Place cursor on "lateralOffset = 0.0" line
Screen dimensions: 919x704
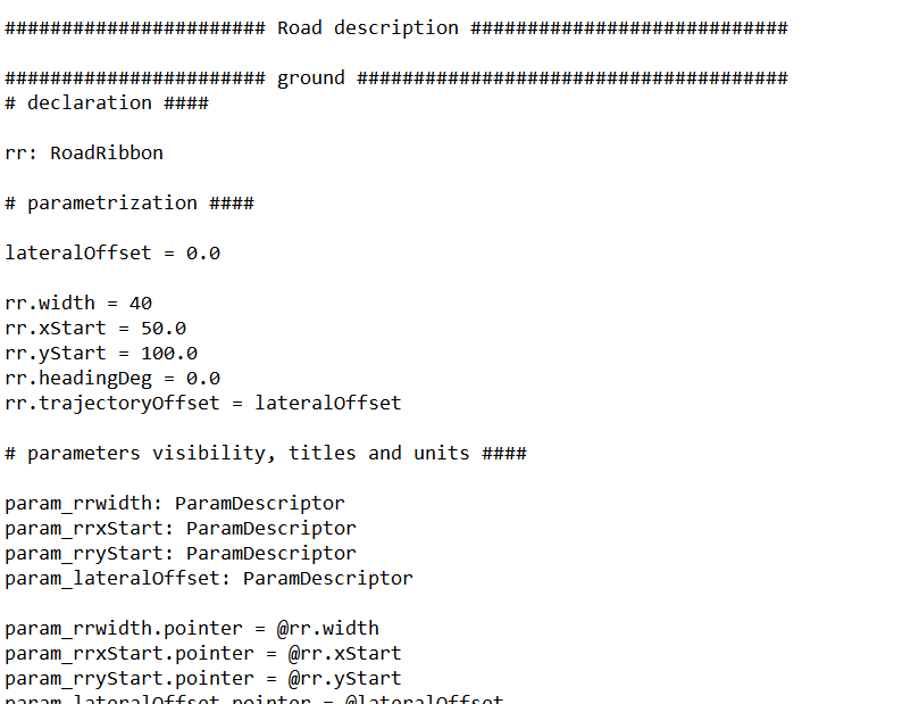point(112,253)
